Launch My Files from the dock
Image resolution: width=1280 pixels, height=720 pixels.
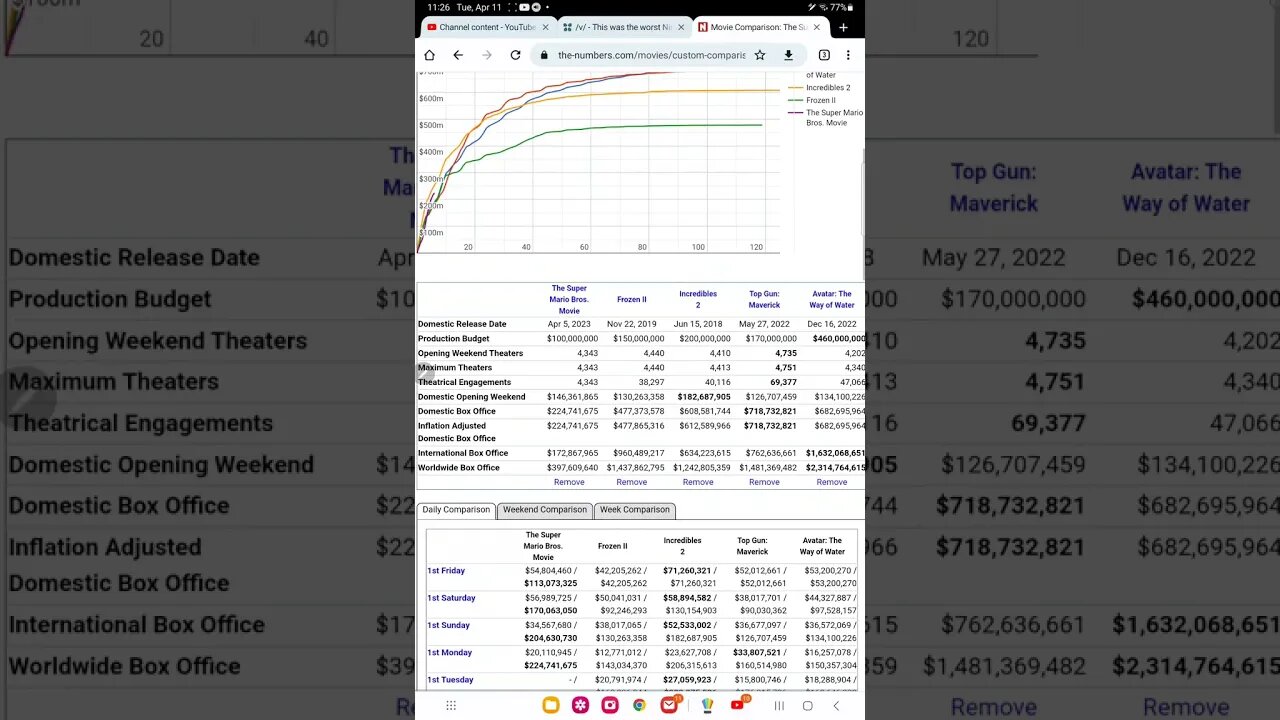[x=550, y=705]
